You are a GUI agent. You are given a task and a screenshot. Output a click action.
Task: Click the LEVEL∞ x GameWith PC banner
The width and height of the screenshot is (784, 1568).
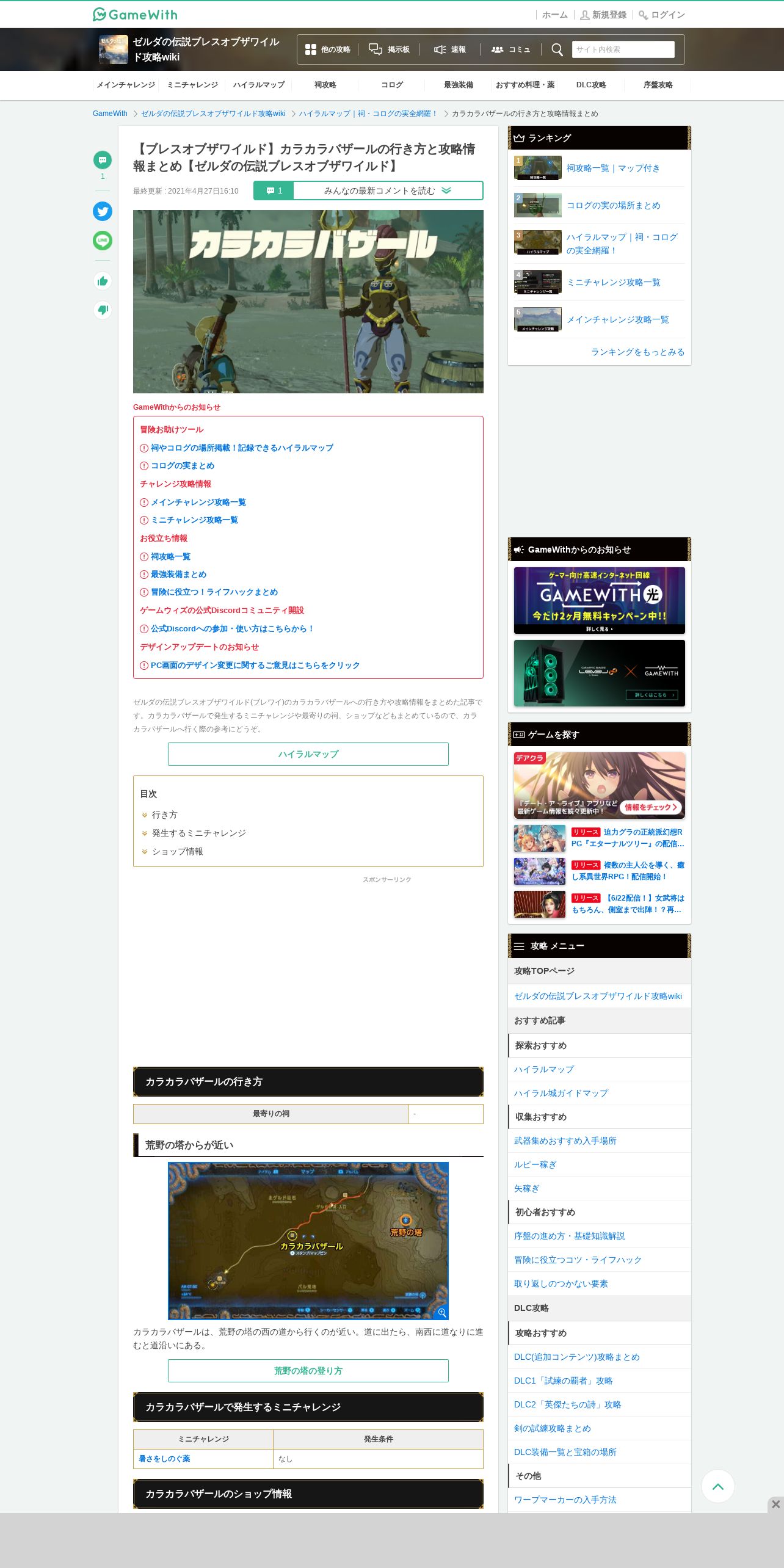pyautogui.click(x=600, y=673)
